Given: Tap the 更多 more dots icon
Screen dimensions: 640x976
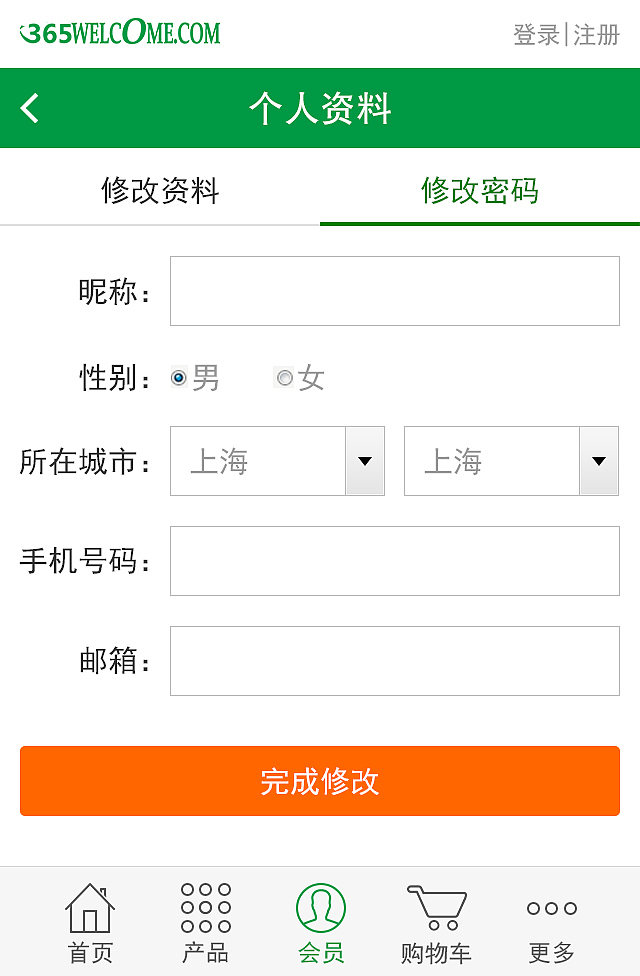Looking at the screenshot, I should tap(551, 910).
